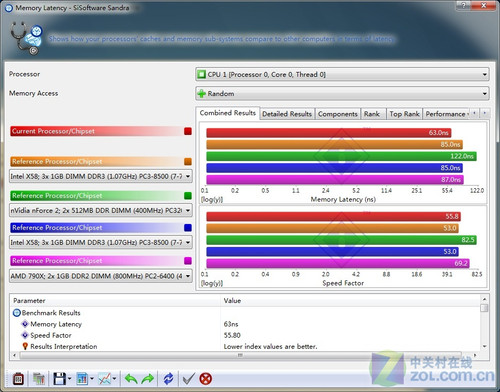Select the Speed Factor row text

51,335
